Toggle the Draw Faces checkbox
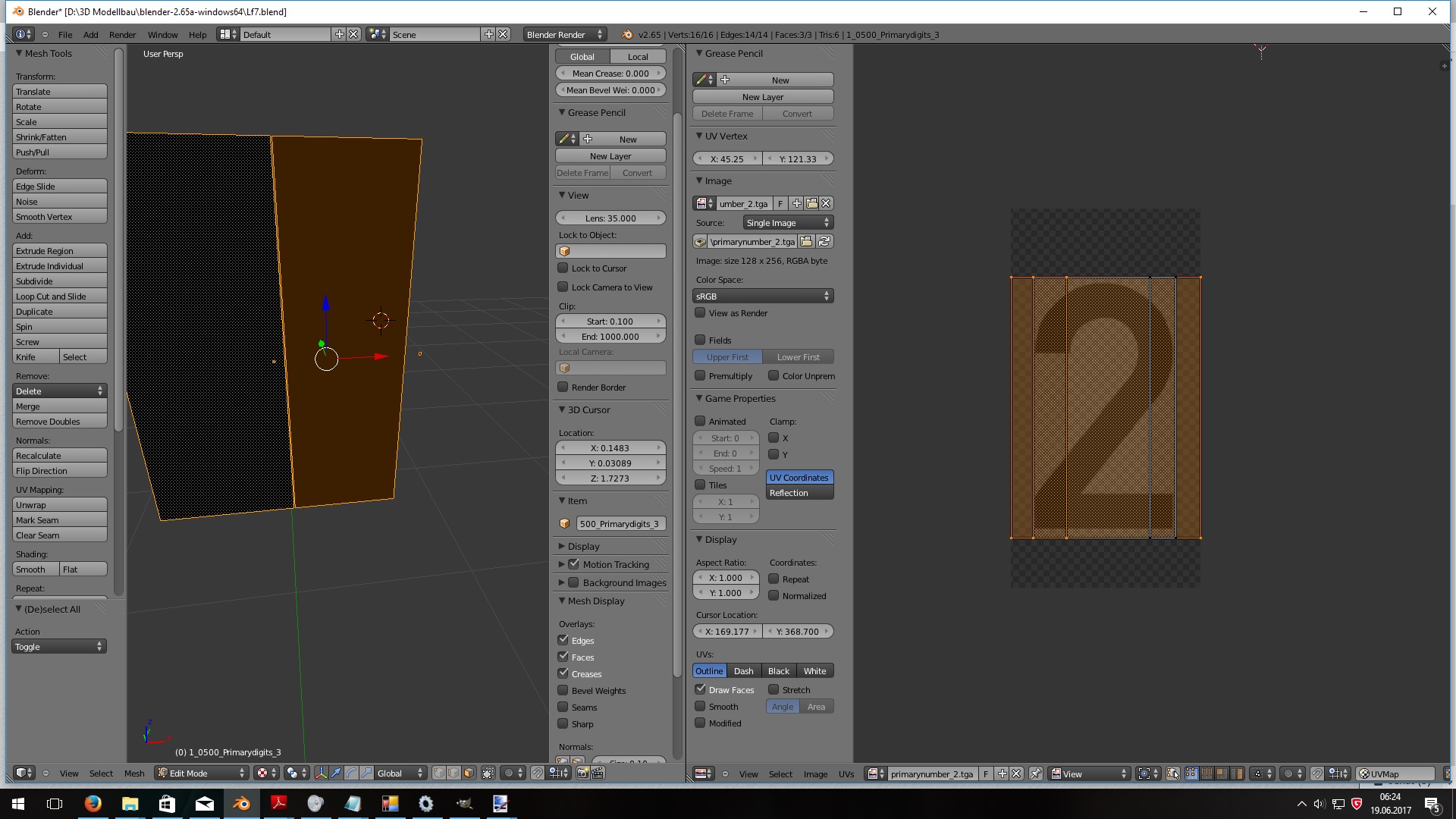Screen dimensions: 1456x819 coord(700,689)
